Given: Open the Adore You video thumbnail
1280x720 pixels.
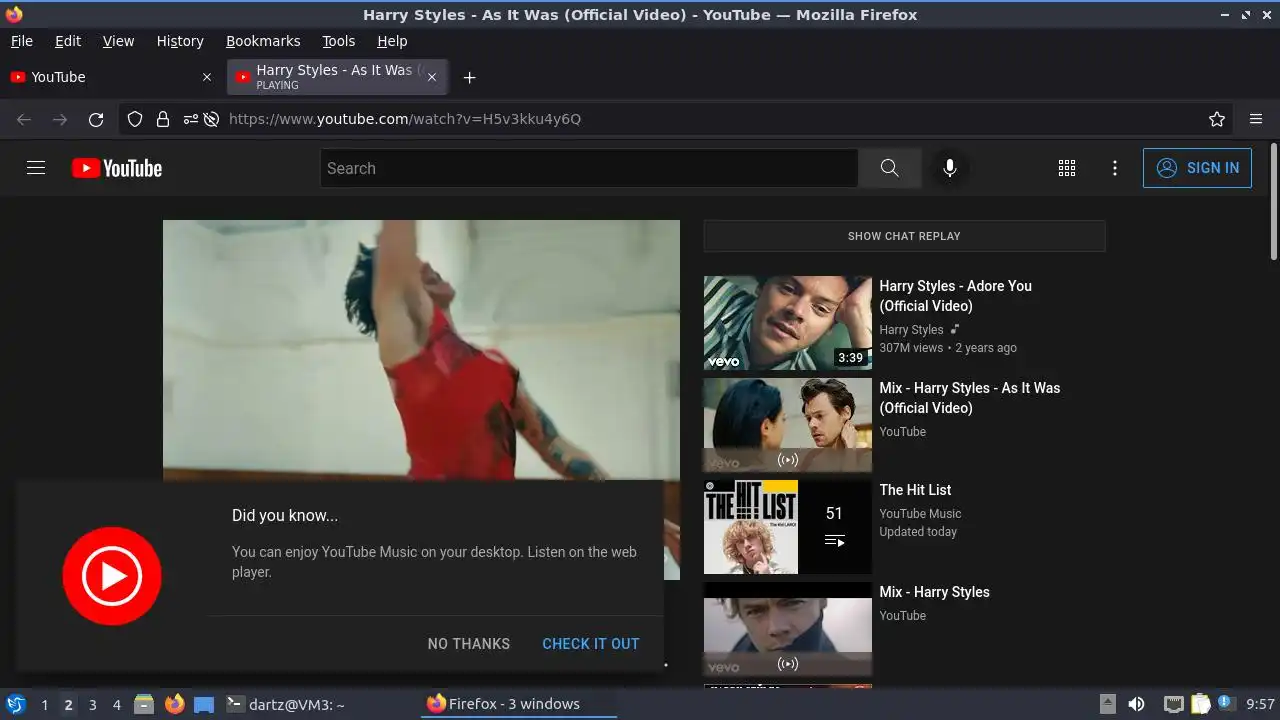Looking at the screenshot, I should 788,323.
